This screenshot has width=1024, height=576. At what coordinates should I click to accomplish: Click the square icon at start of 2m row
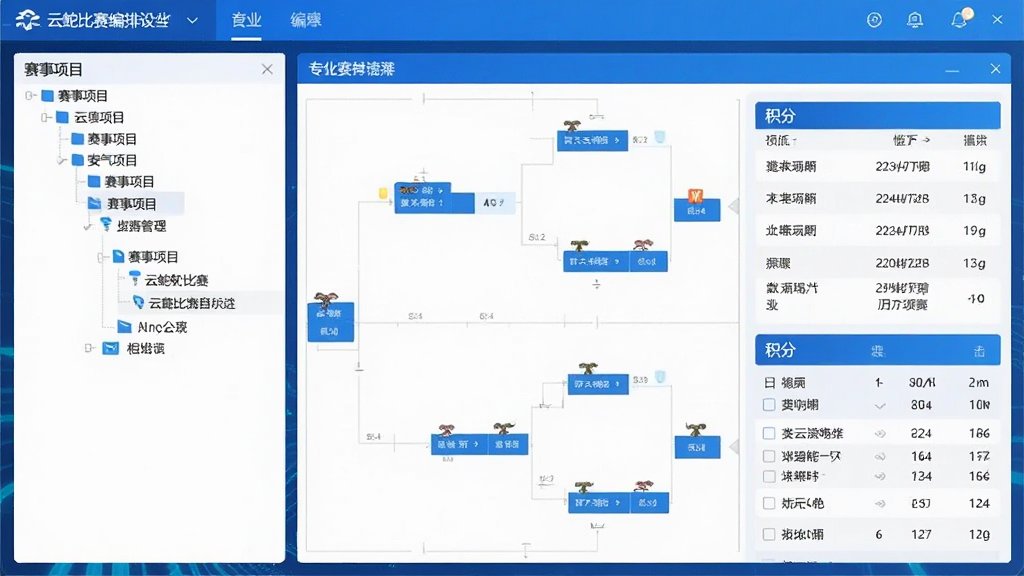coord(769,383)
